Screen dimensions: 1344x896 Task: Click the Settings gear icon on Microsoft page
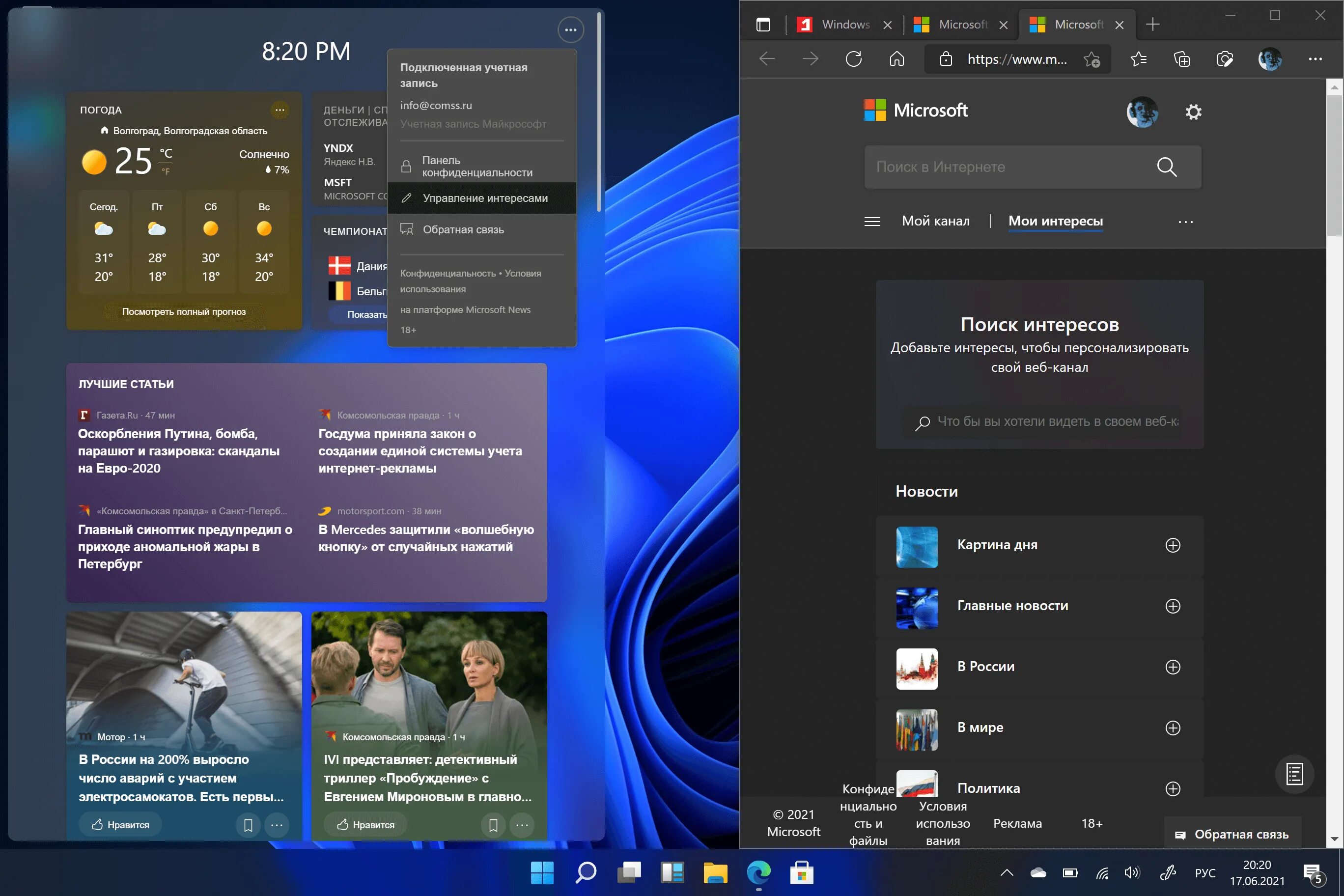pos(1193,112)
